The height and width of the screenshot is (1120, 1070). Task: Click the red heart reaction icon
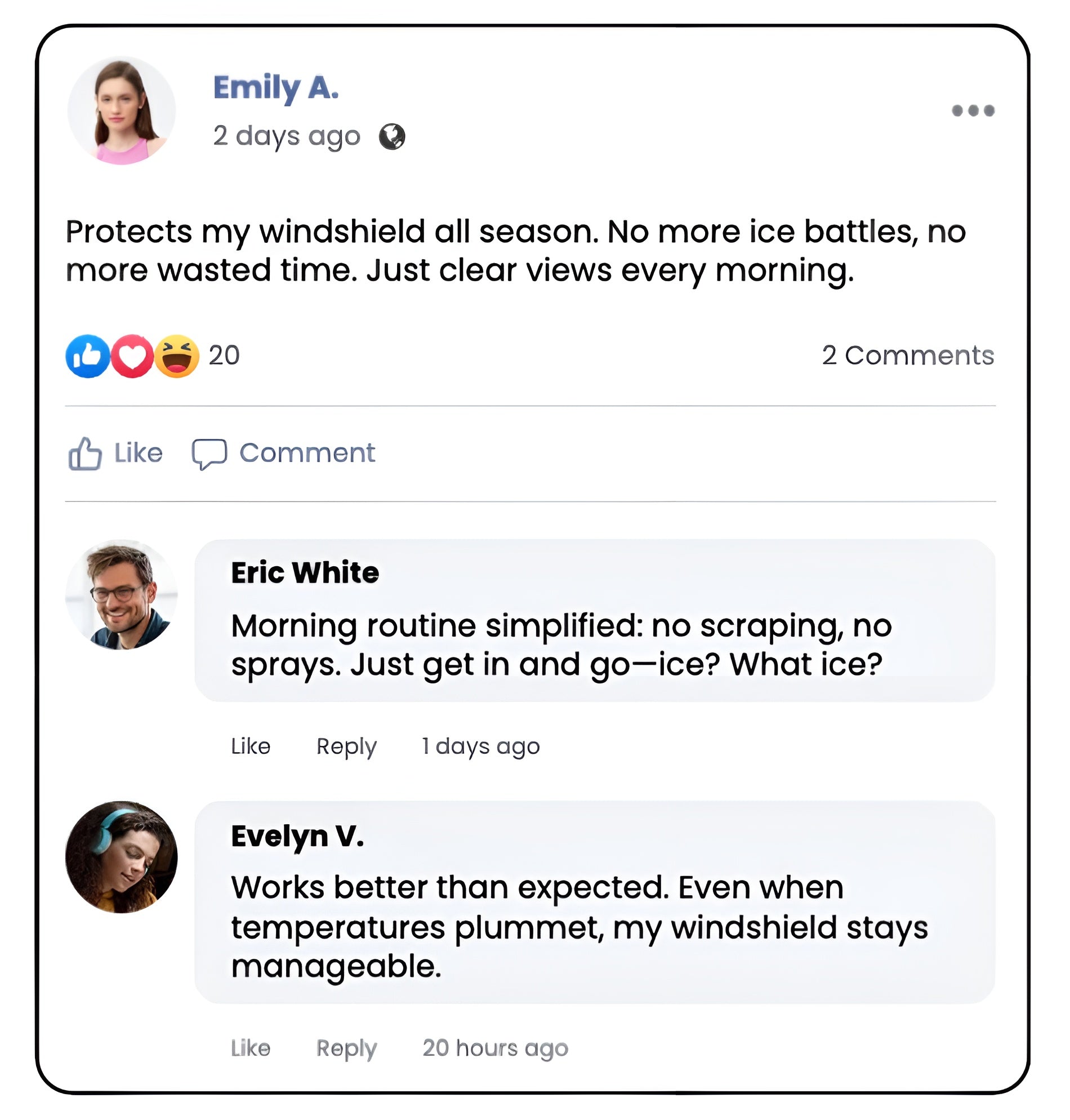click(x=132, y=356)
